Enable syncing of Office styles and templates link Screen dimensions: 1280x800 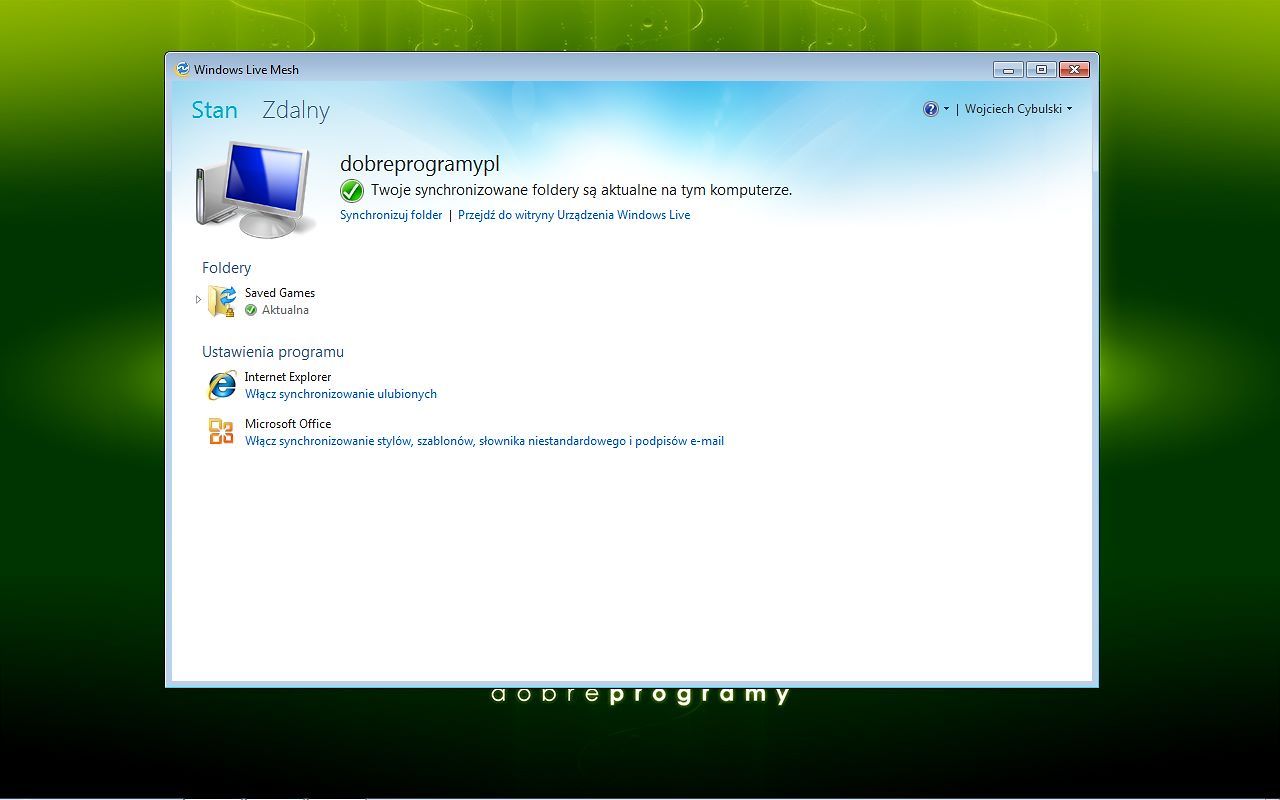(x=484, y=441)
